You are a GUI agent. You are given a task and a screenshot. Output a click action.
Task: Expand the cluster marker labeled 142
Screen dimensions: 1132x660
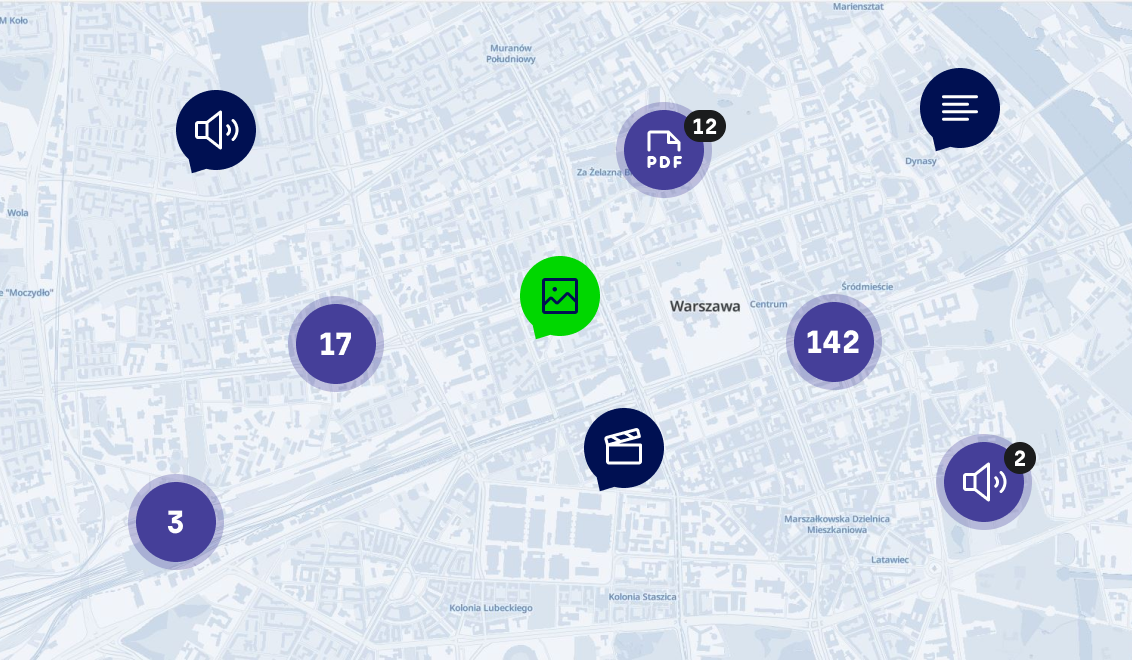pos(833,342)
